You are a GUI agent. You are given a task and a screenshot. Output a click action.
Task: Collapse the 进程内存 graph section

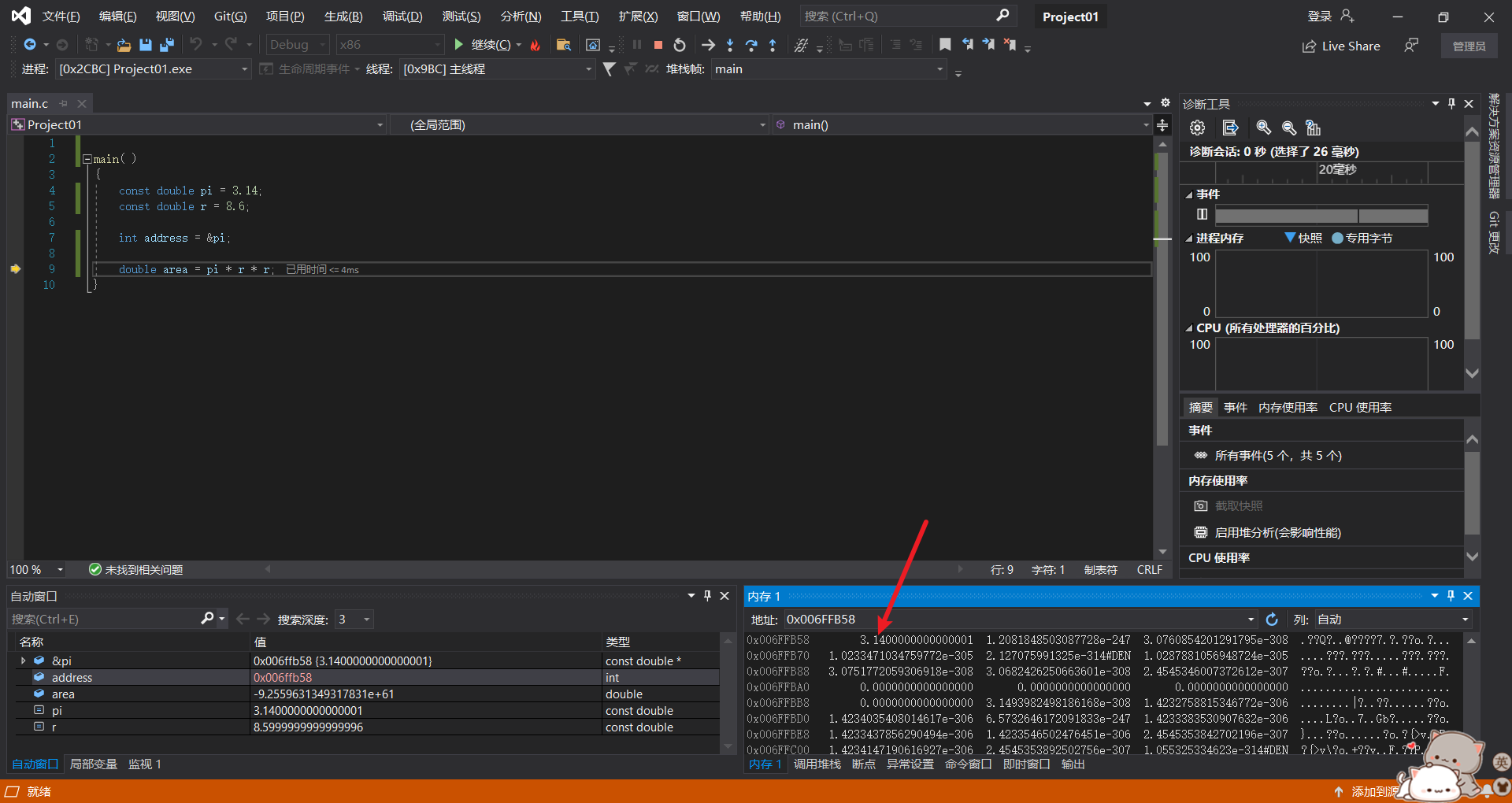pos(1189,239)
